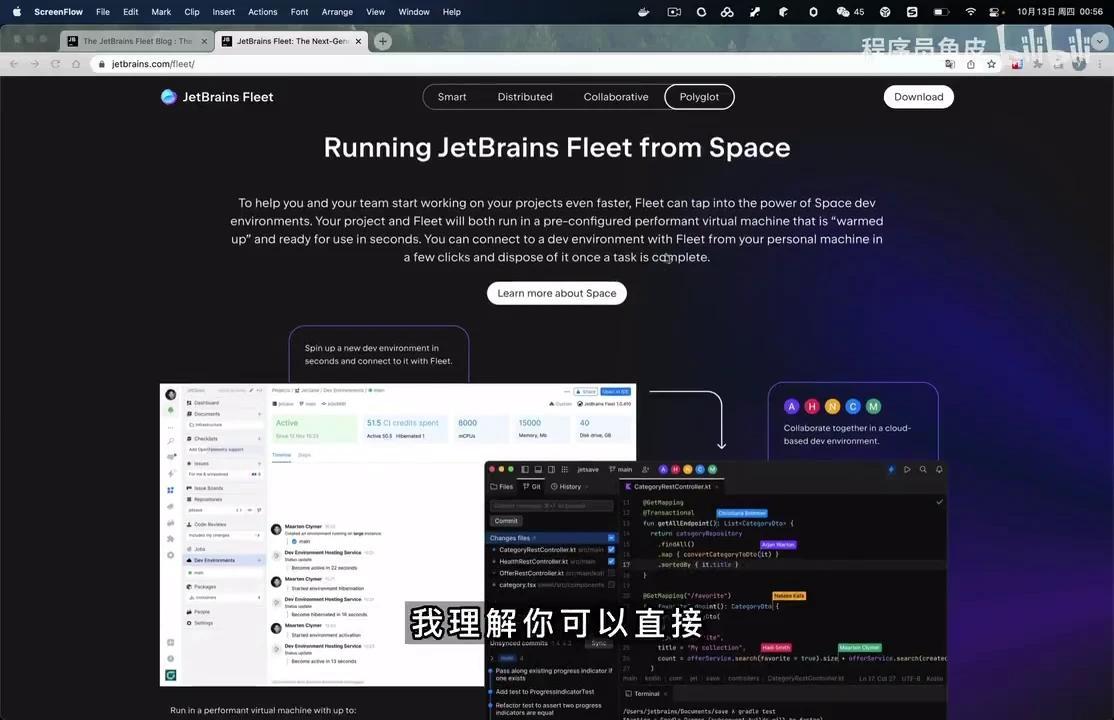1114x720 pixels.
Task: Select the Polyglot pill in the navigation
Action: (698, 96)
